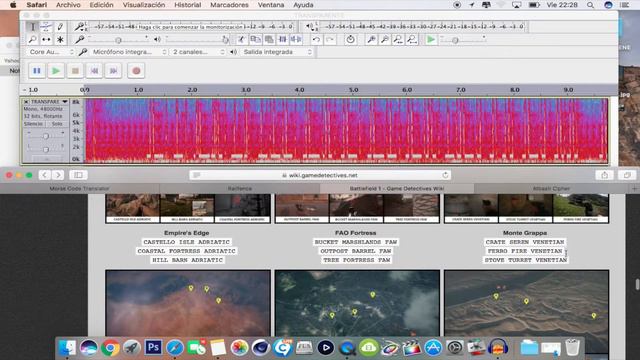Screen dimensions: 640x360
Task: Adjust the recording volume slider in Audacity
Action: (118, 40)
